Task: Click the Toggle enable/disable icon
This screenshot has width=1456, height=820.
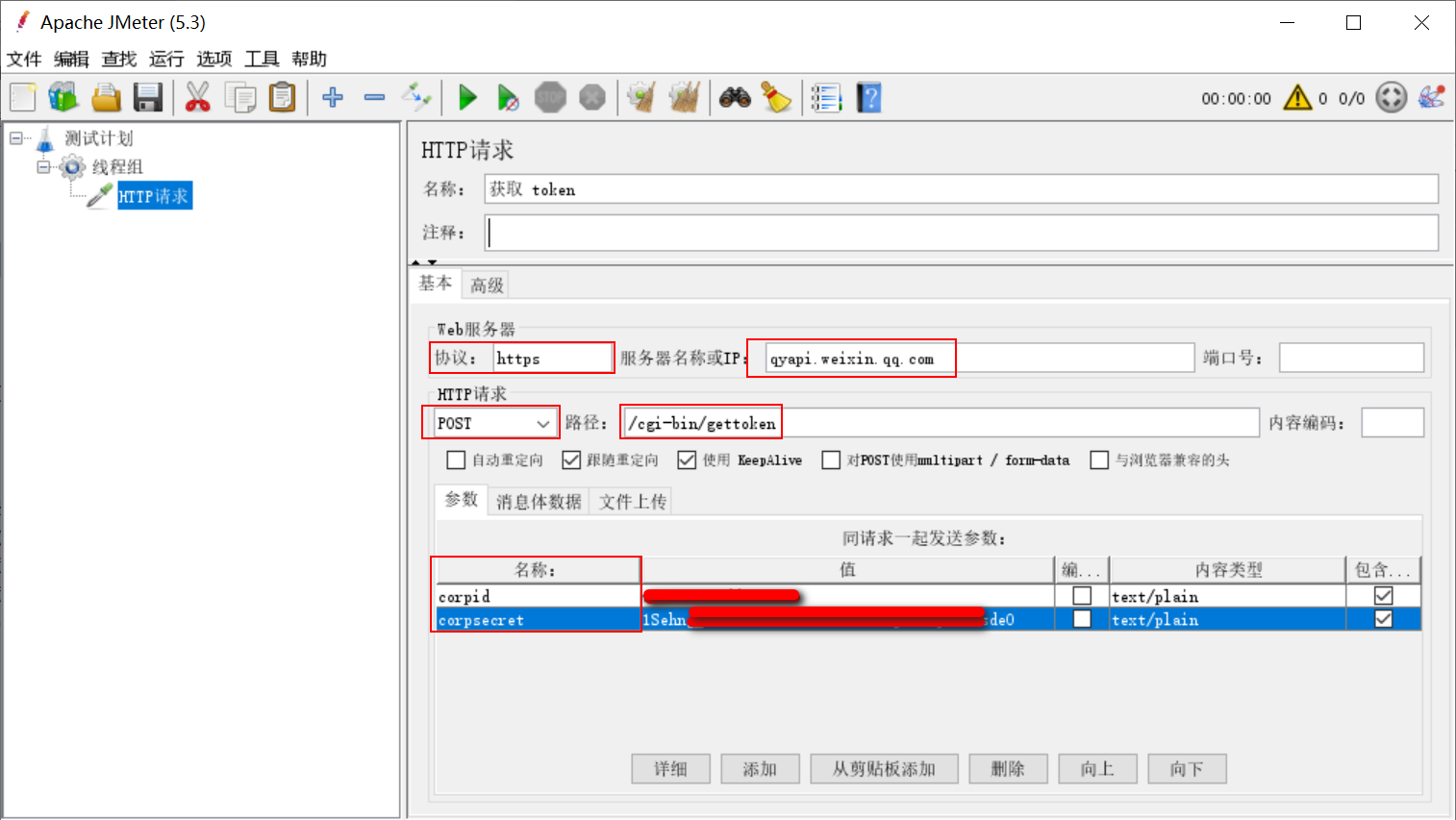Action: 416,97
